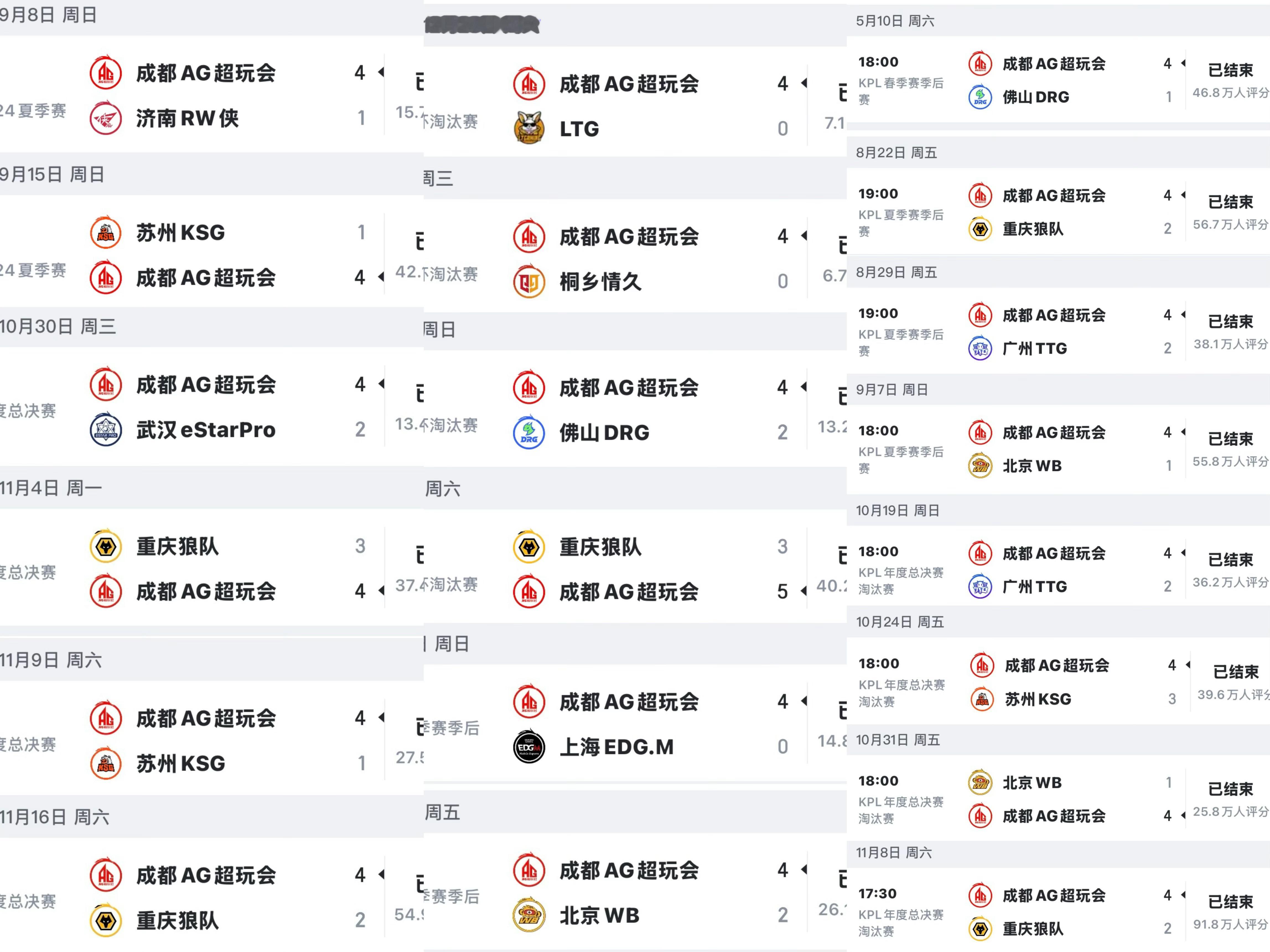Select the 5月10日 周六 date header
The width and height of the screenshot is (1270, 952).
click(x=895, y=21)
